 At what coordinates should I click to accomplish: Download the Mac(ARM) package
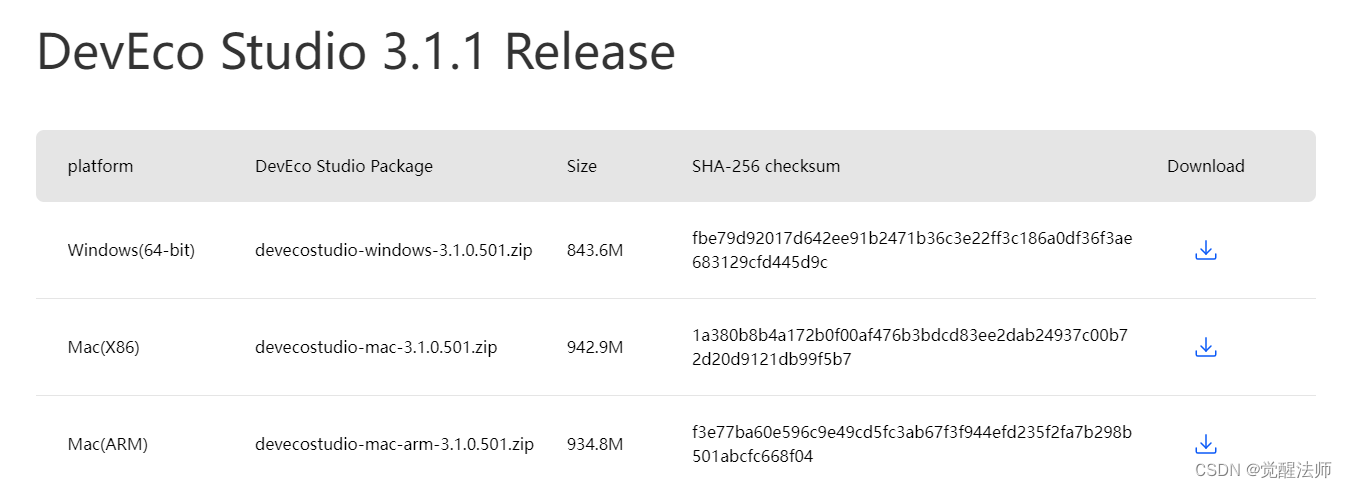[1205, 444]
